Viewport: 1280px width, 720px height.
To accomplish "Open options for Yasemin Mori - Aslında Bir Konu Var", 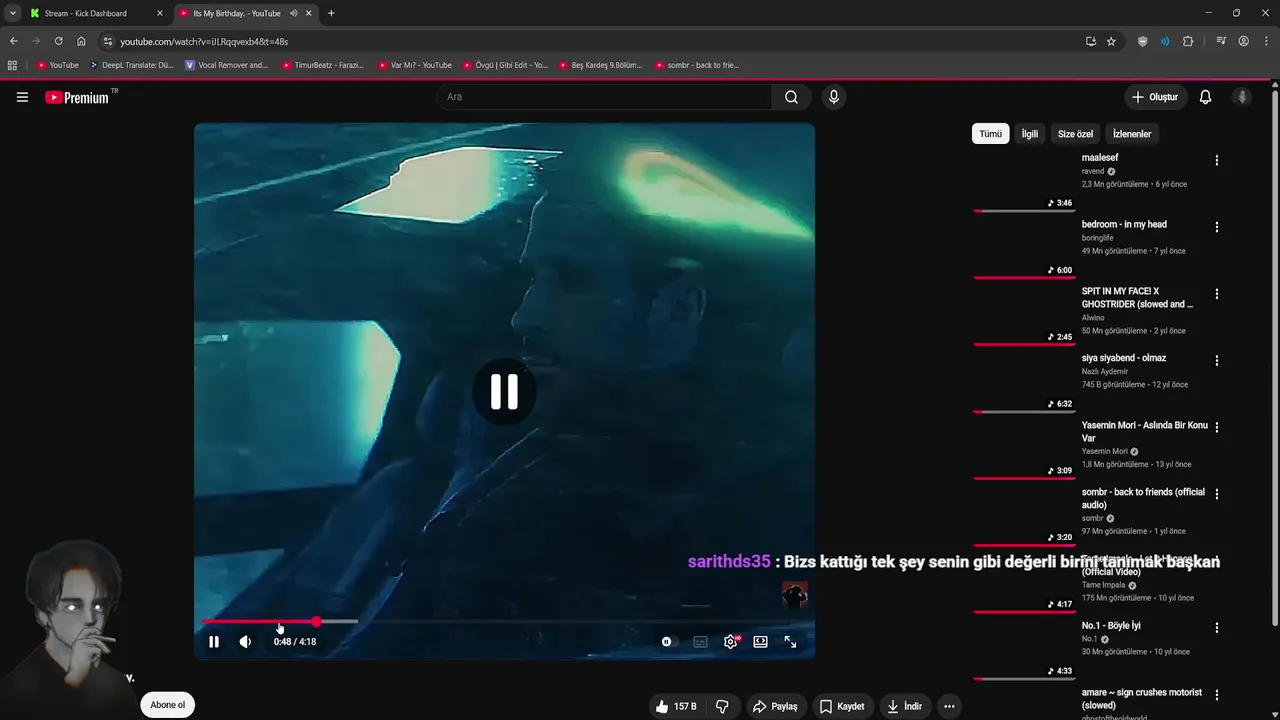I will pos(1216,427).
